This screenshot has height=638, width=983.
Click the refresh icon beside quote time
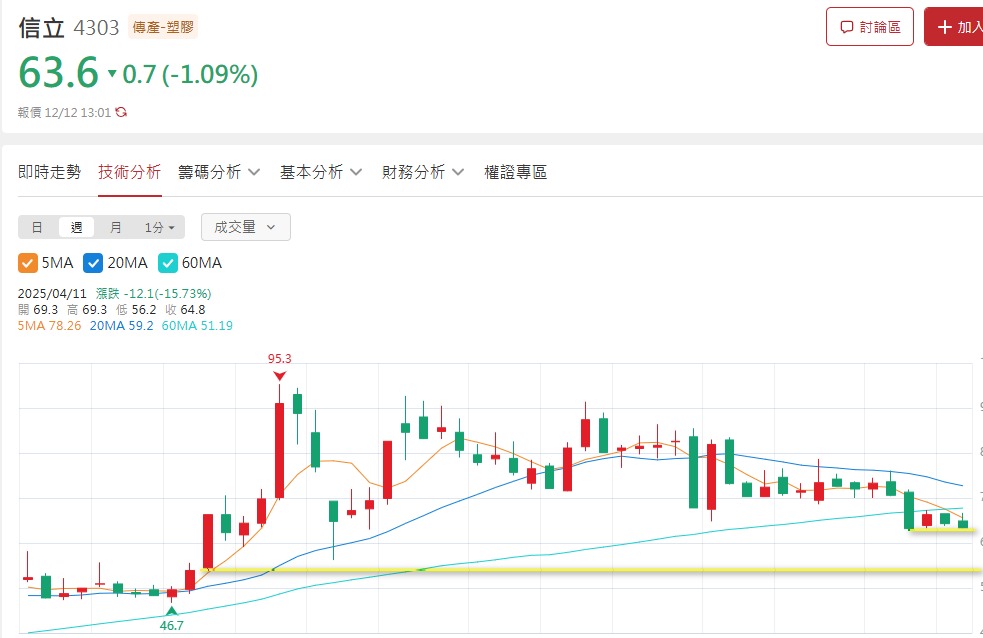(x=122, y=113)
